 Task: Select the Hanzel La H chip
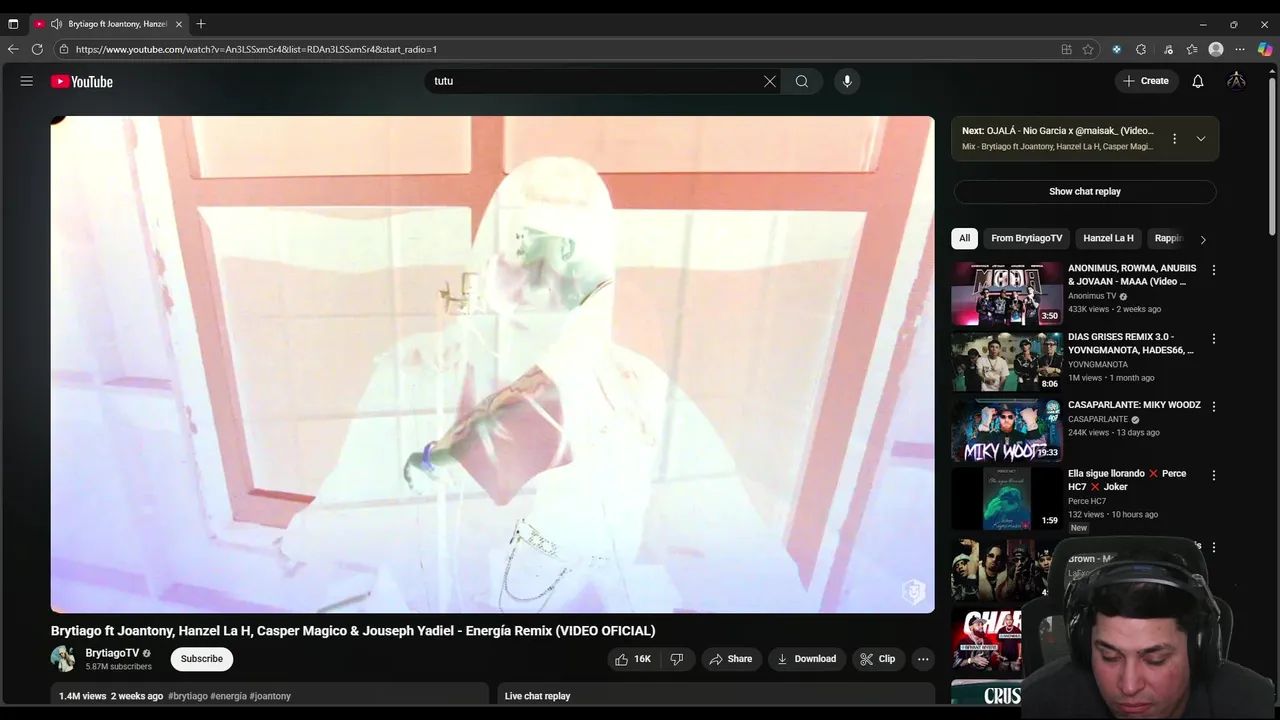click(1108, 238)
